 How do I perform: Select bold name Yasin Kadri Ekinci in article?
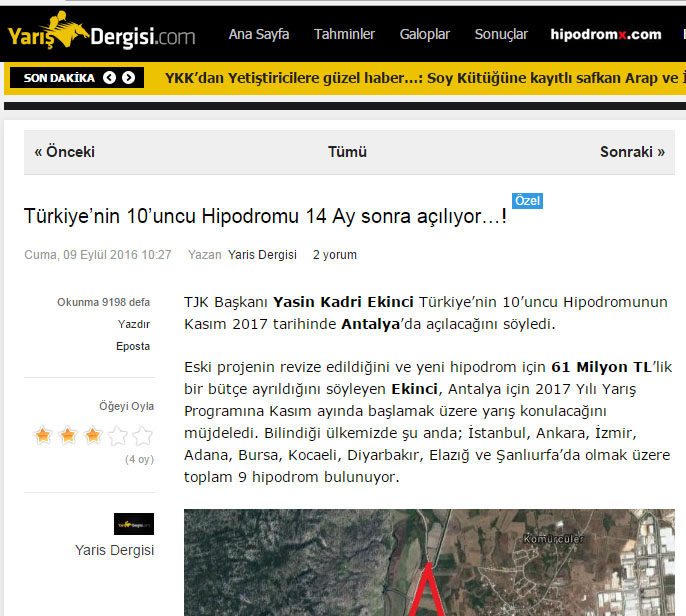click(x=343, y=302)
